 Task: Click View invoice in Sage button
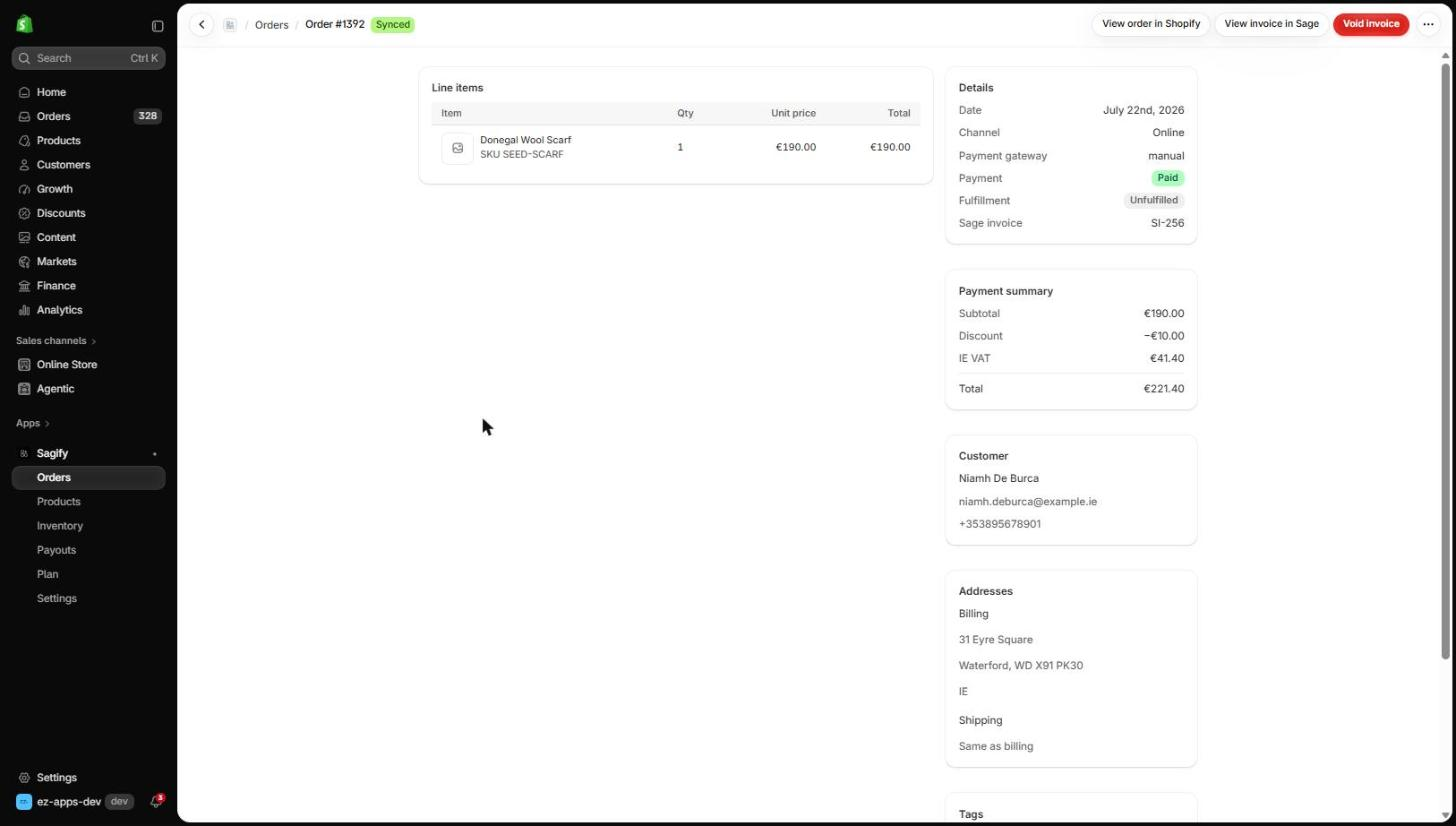[x=1271, y=24]
